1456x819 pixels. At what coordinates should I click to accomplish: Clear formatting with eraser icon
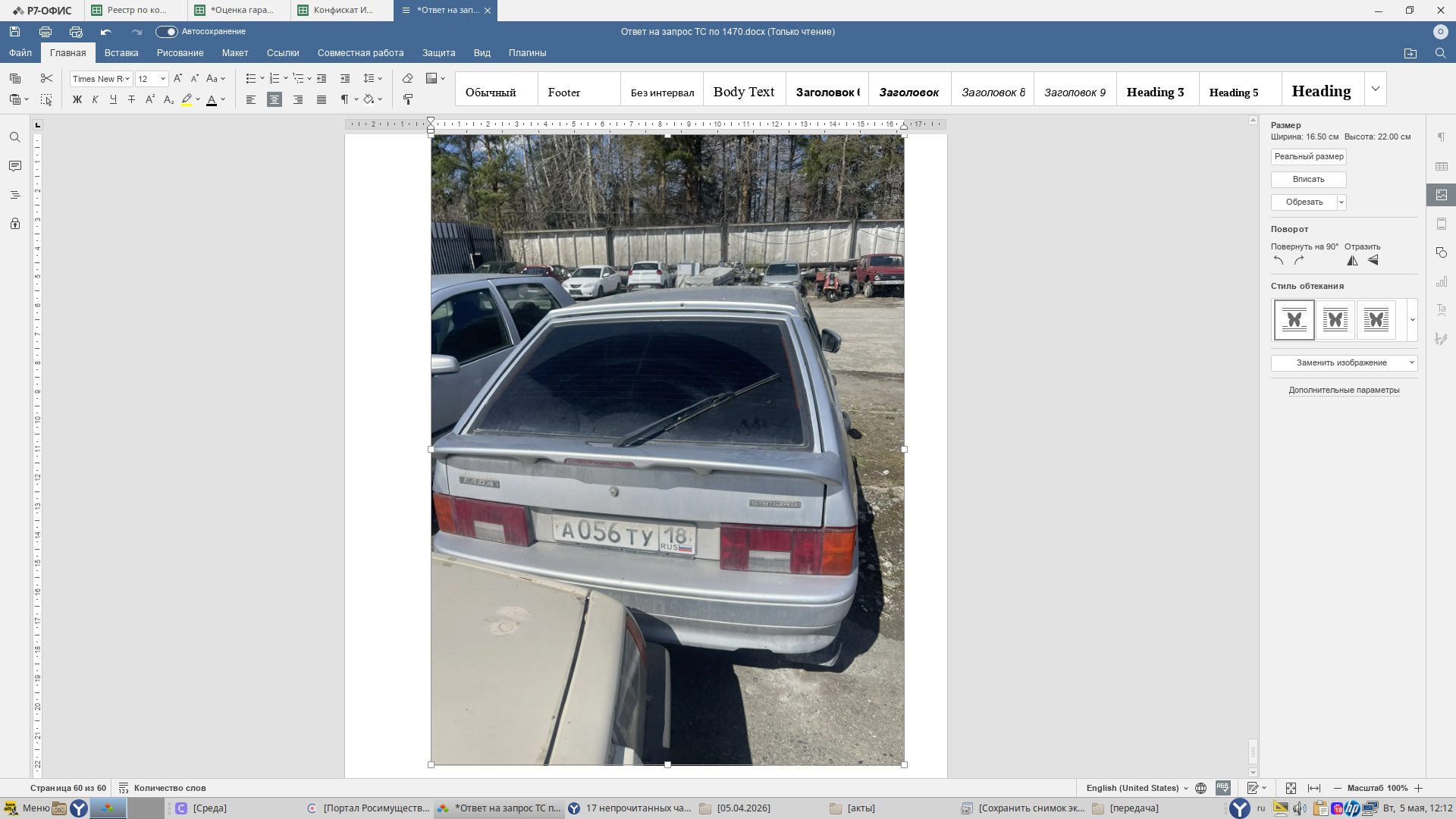(x=407, y=78)
